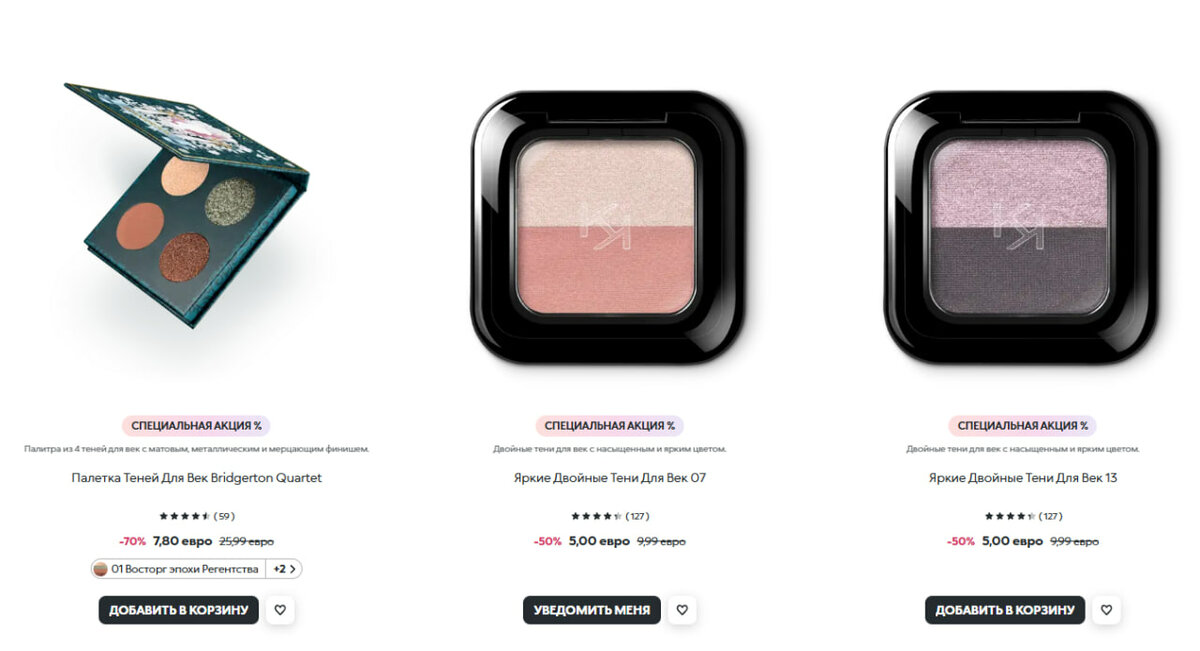Click Уведомить меня for eyeshadow 07
Image resolution: width=1200 pixels, height=651 pixels.
pyautogui.click(x=592, y=610)
